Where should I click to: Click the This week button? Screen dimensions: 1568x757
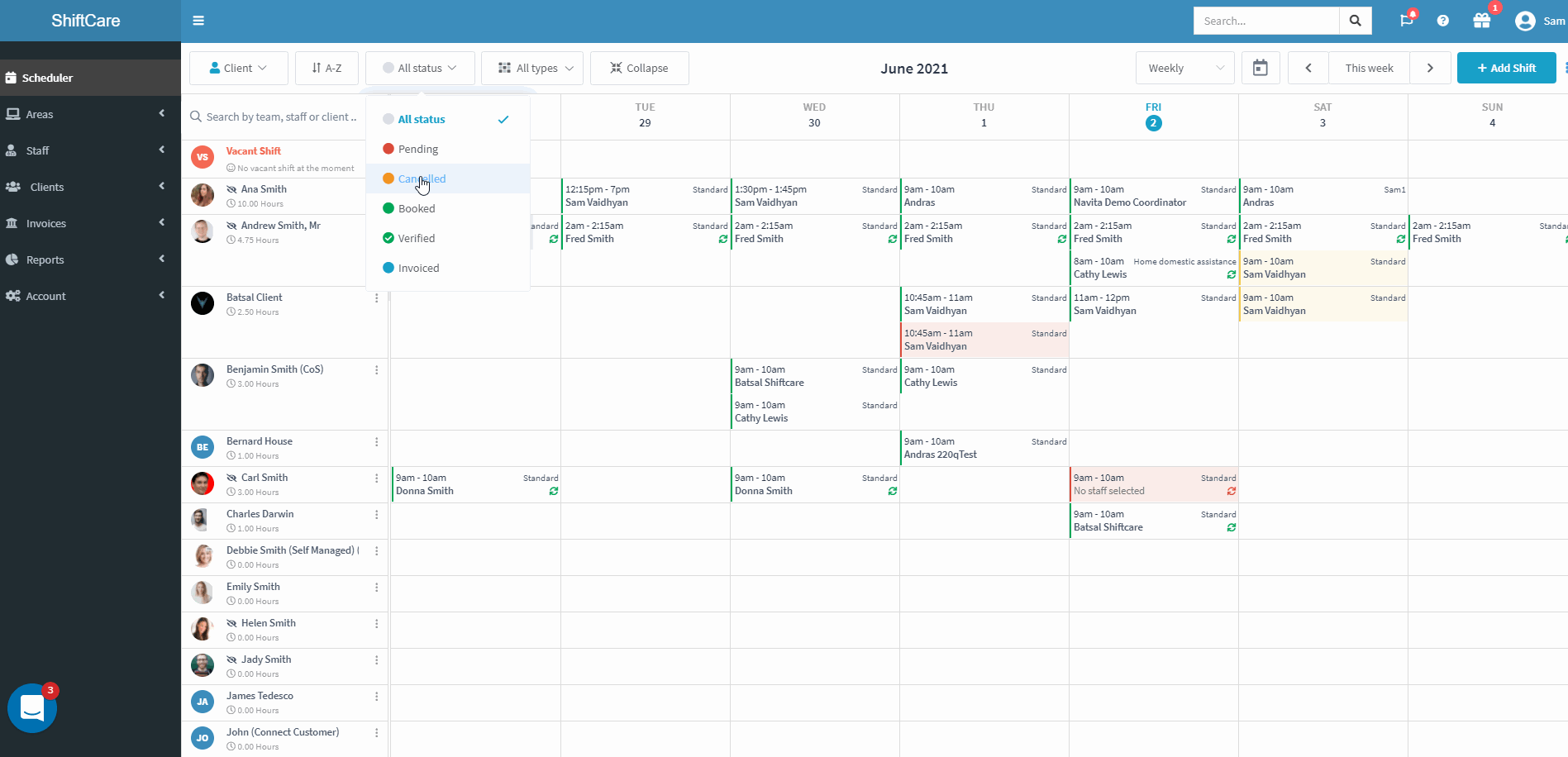click(1369, 68)
